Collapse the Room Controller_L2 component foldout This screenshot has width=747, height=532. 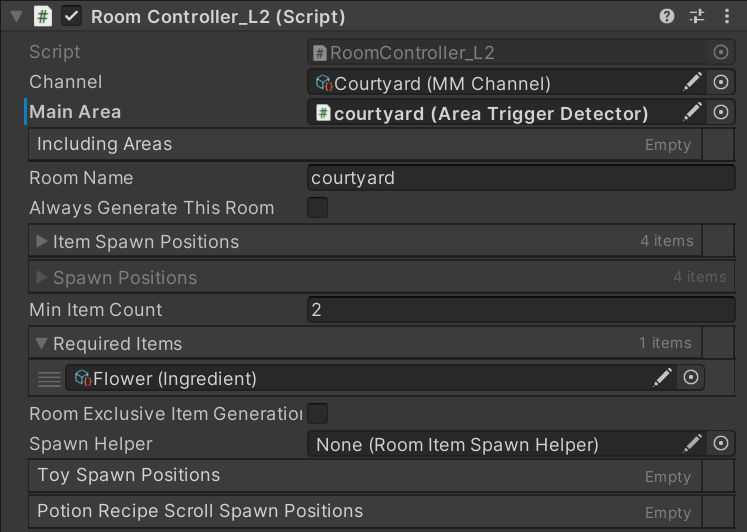[x=16, y=16]
